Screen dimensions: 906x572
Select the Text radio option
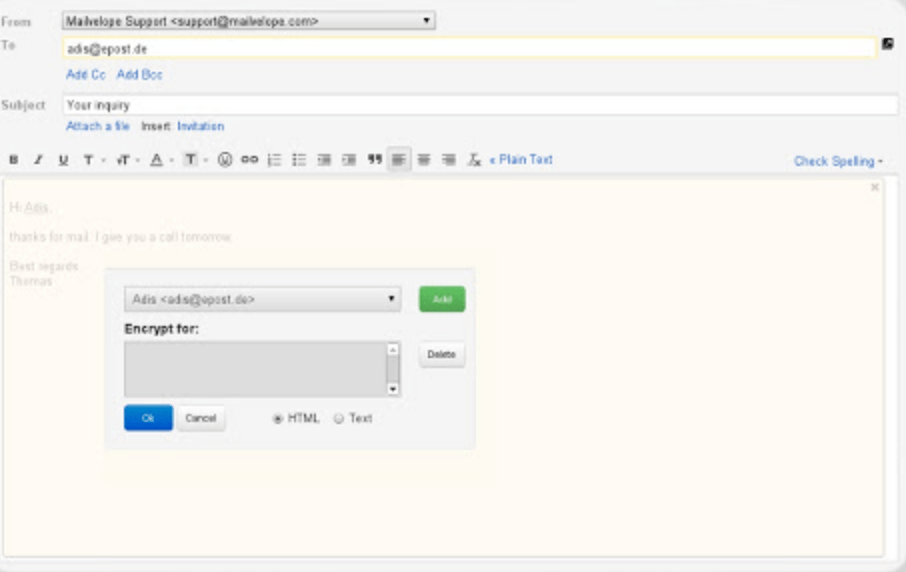click(x=339, y=419)
